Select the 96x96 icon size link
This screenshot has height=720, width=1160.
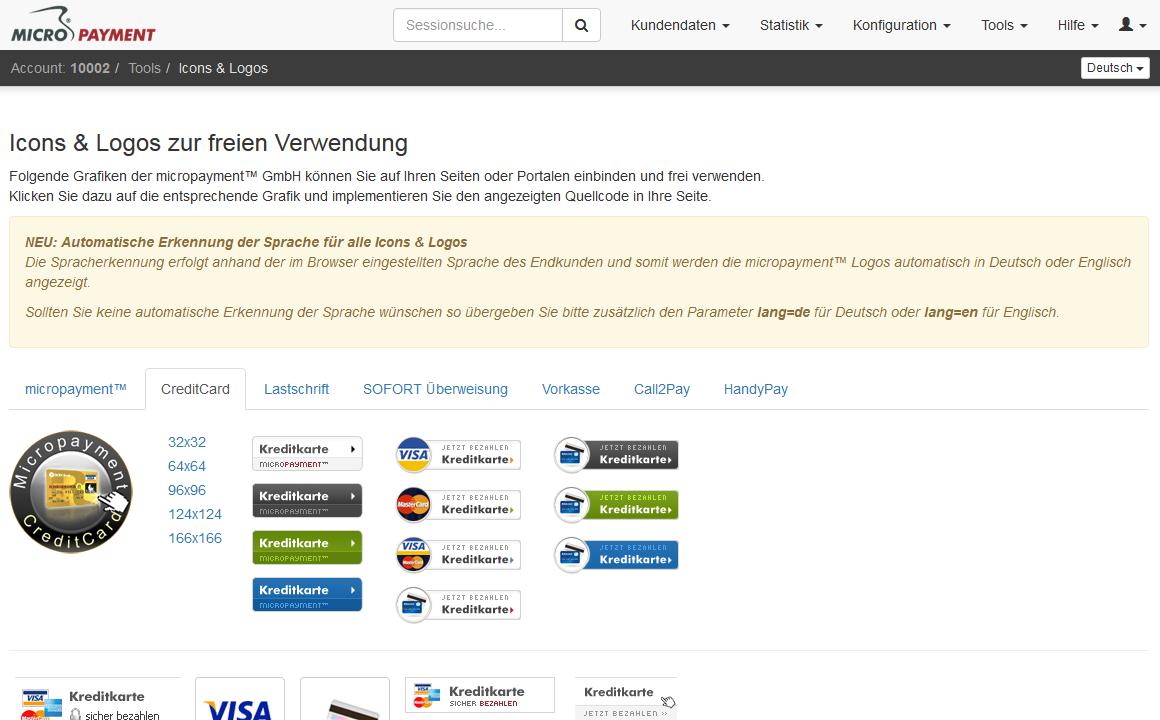[x=186, y=491]
